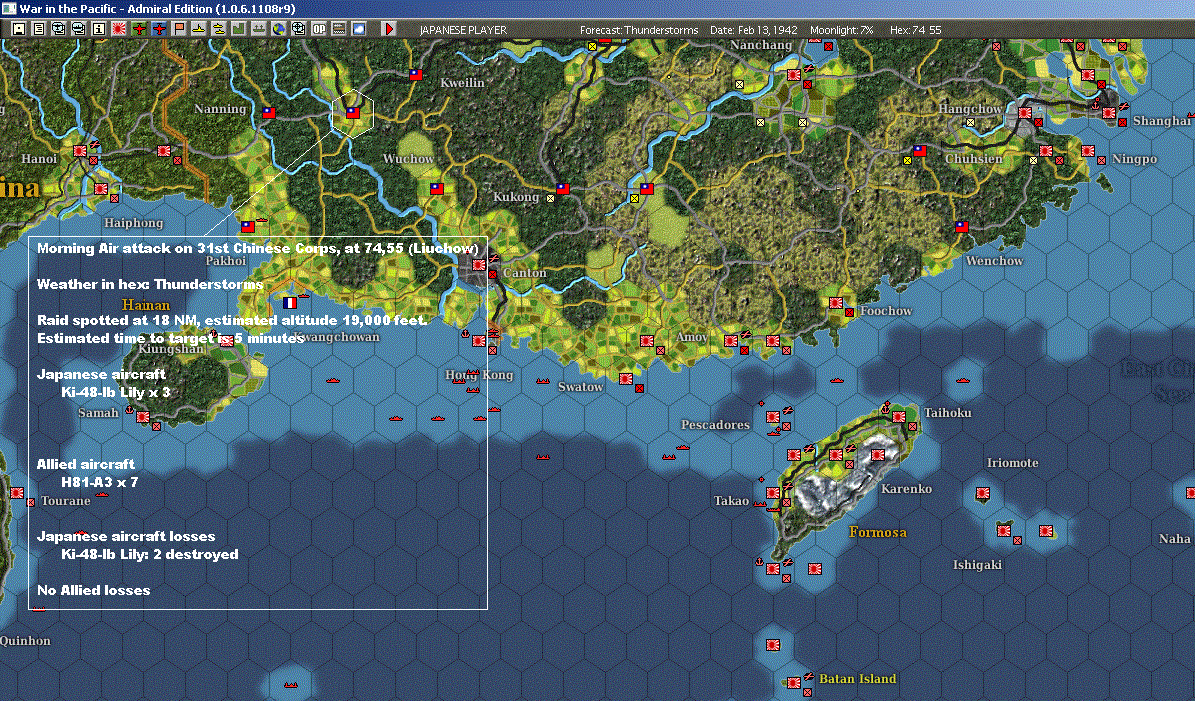Screen dimensions: 1195x701
Task: Click 'No Allied losses' report line
Action: click(94, 591)
